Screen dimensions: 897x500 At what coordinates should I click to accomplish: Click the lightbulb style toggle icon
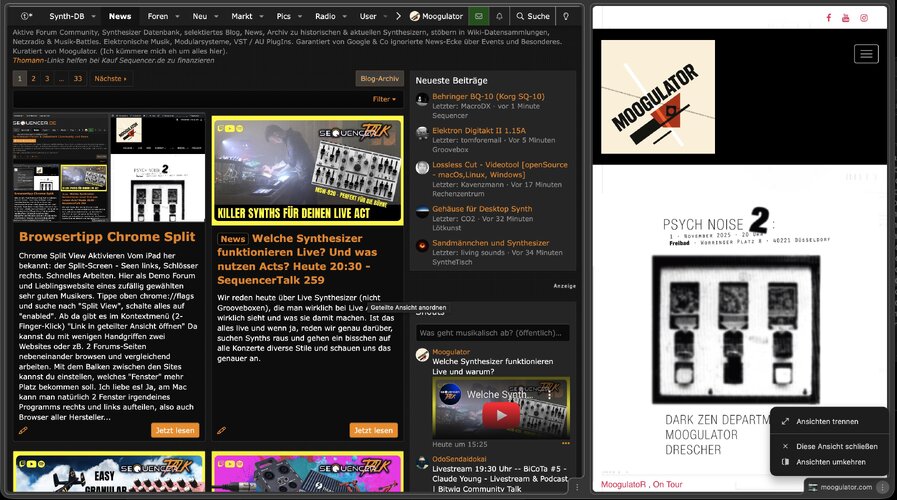[566, 17]
